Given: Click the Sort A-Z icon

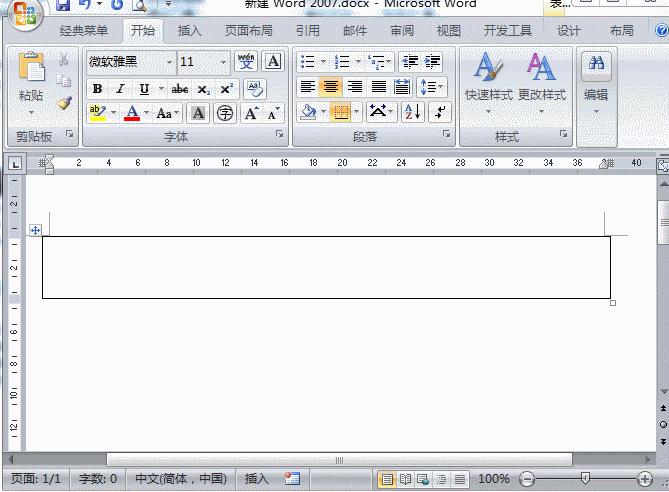Looking at the screenshot, I should [412, 112].
